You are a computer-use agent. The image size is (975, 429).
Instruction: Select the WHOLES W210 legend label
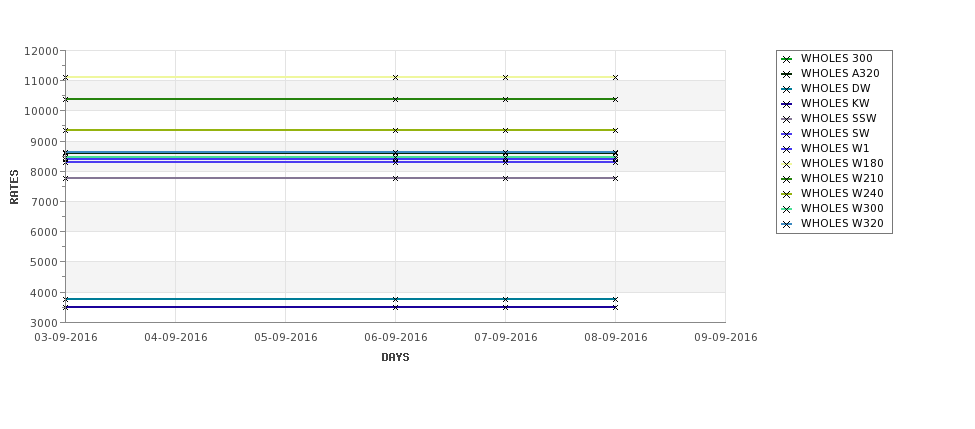click(x=842, y=178)
